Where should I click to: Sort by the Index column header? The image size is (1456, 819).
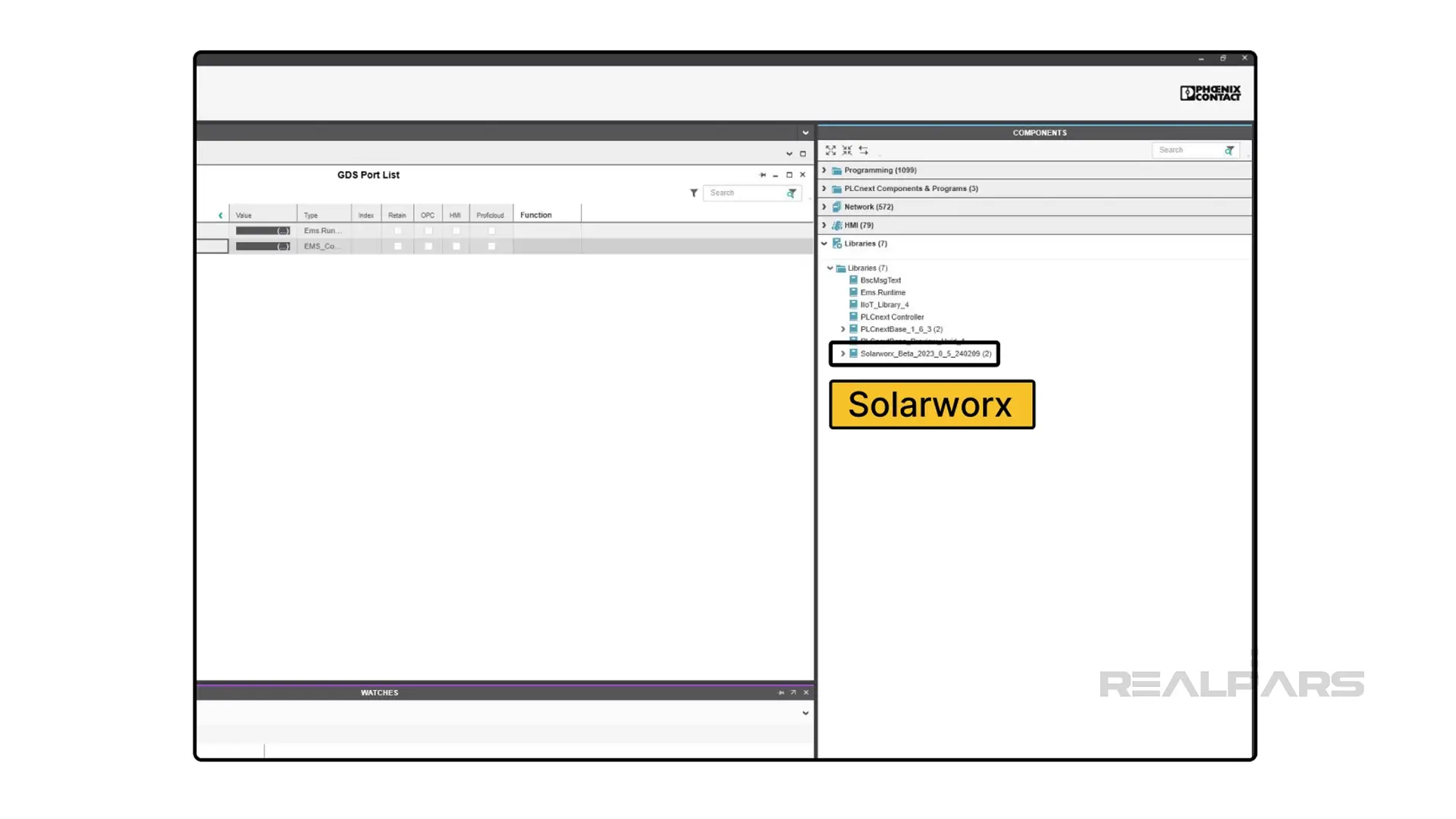[366, 215]
